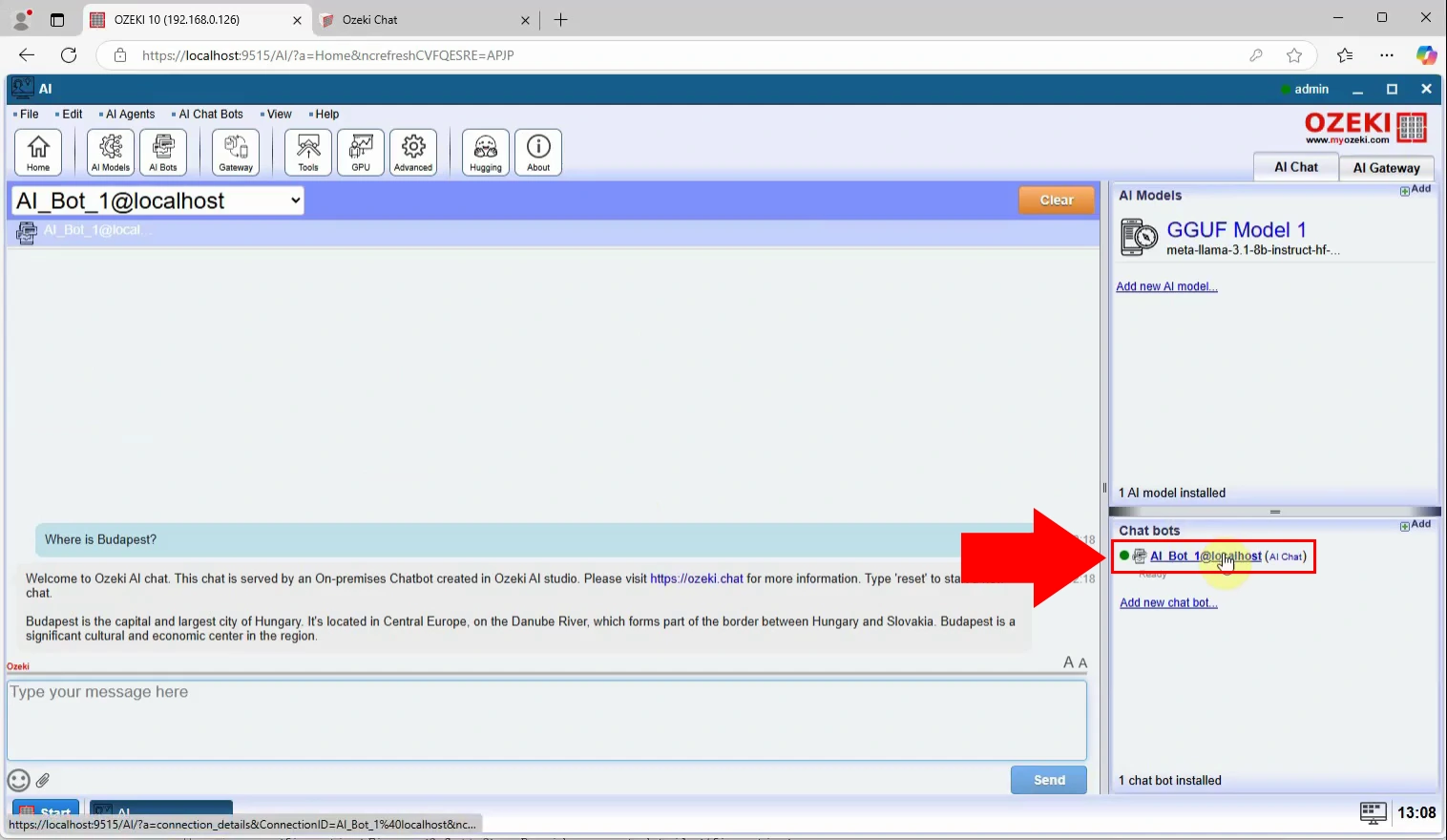Open browser settings and more menu

[x=1387, y=55]
